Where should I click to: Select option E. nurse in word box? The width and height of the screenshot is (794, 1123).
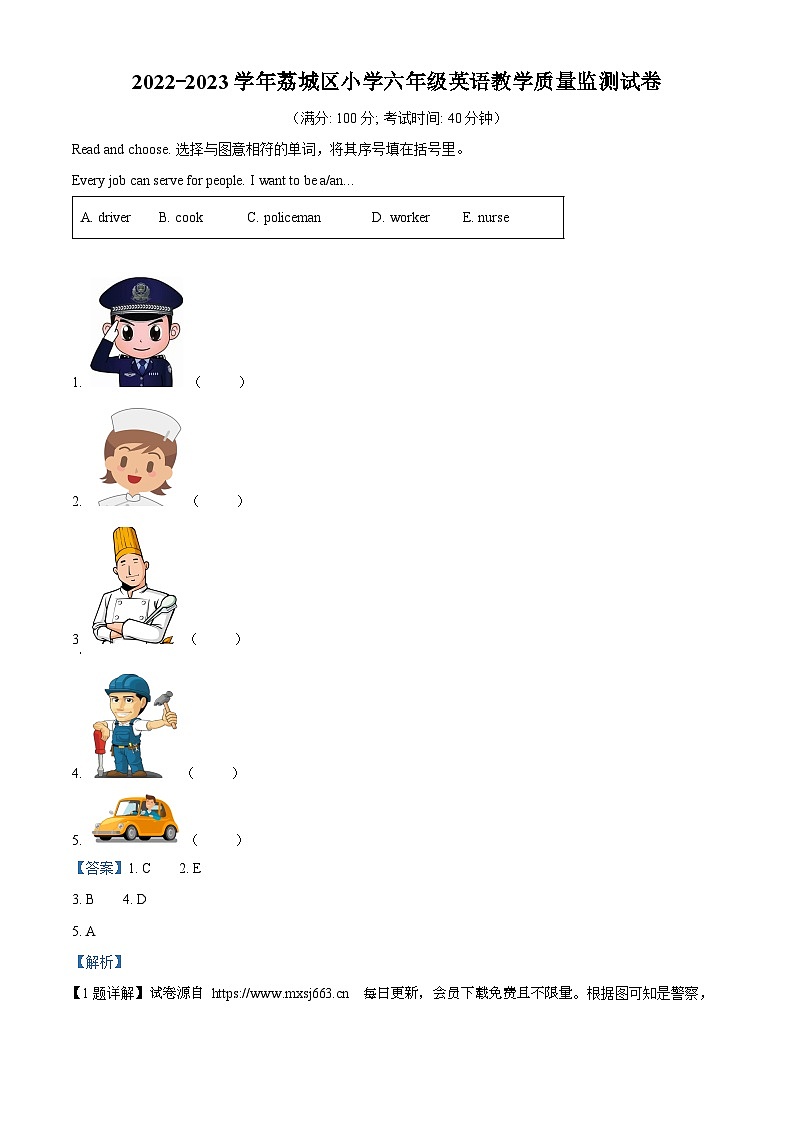point(485,217)
